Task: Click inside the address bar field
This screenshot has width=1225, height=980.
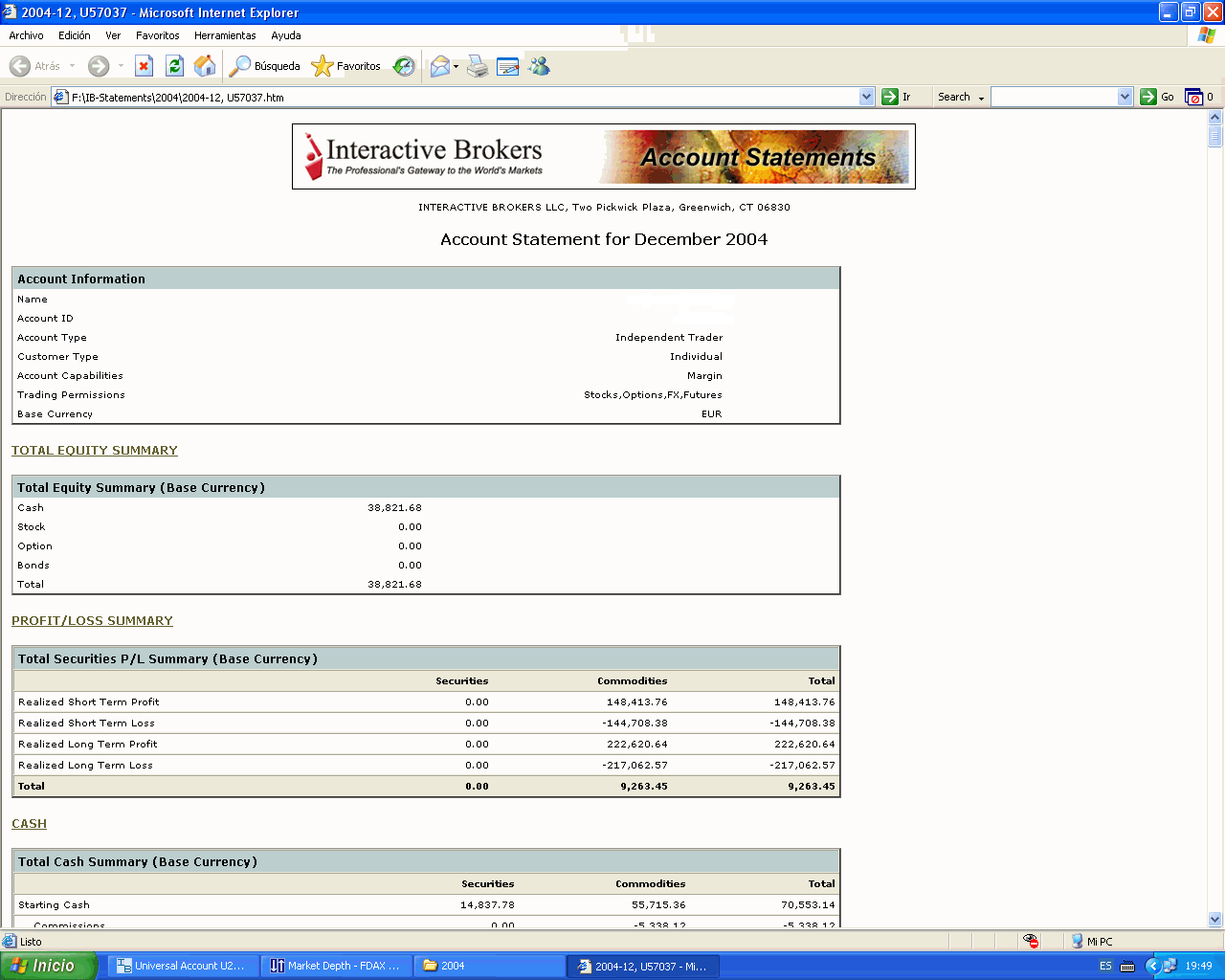Action: (464, 97)
